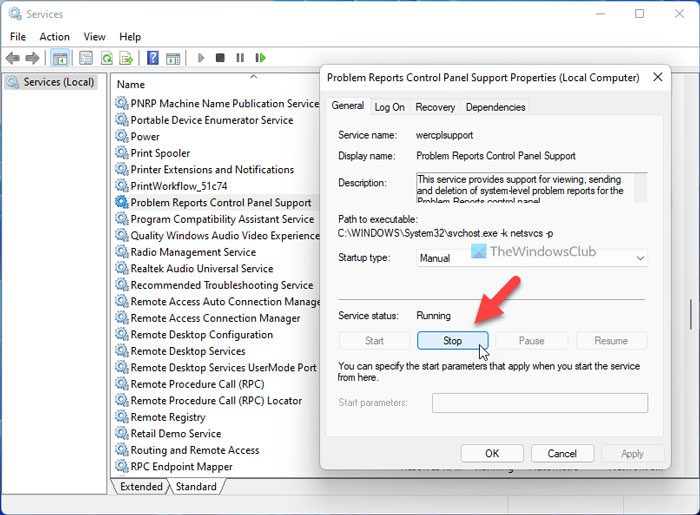The height and width of the screenshot is (515, 700).
Task: Click gear icon beside PrintWorkflow_51c74
Action: [122, 186]
